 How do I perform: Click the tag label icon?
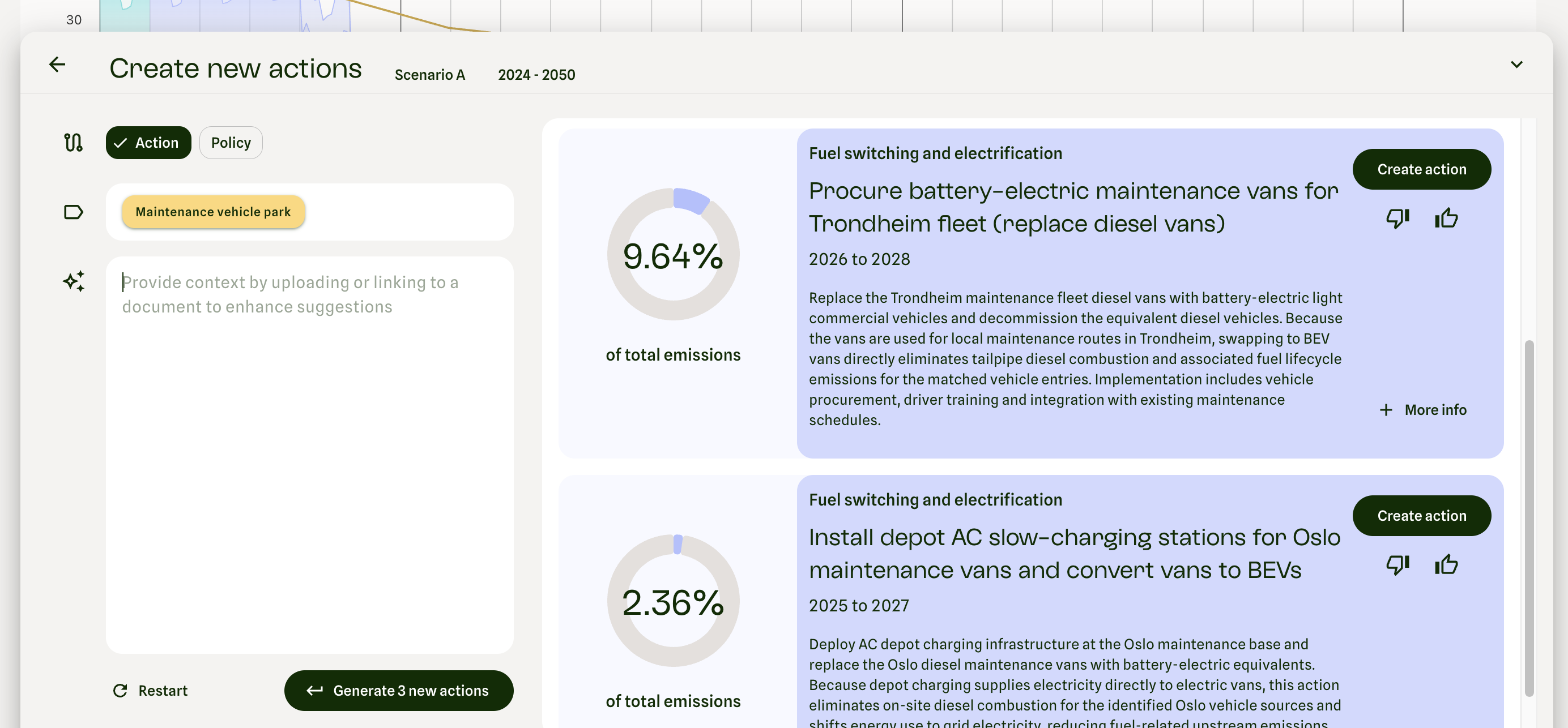coord(73,212)
